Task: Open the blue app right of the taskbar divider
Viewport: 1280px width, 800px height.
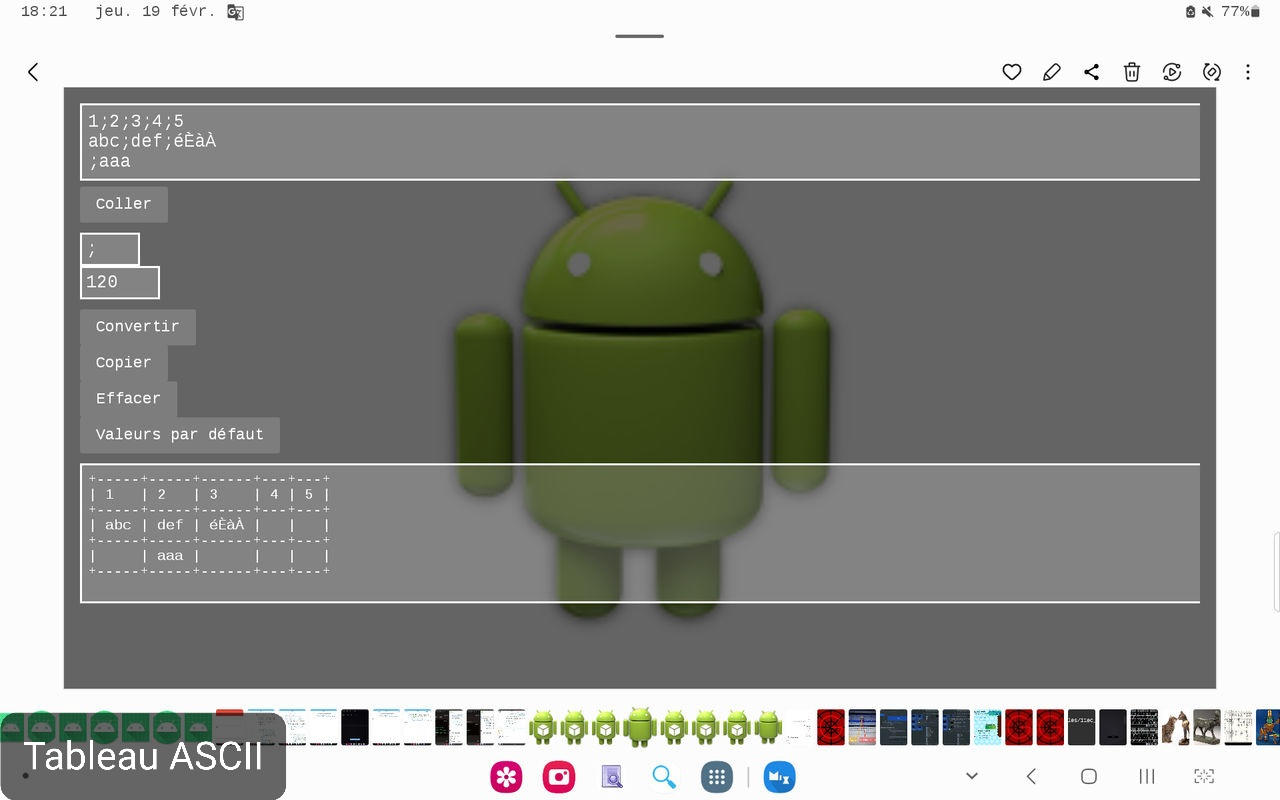Action: [x=779, y=777]
